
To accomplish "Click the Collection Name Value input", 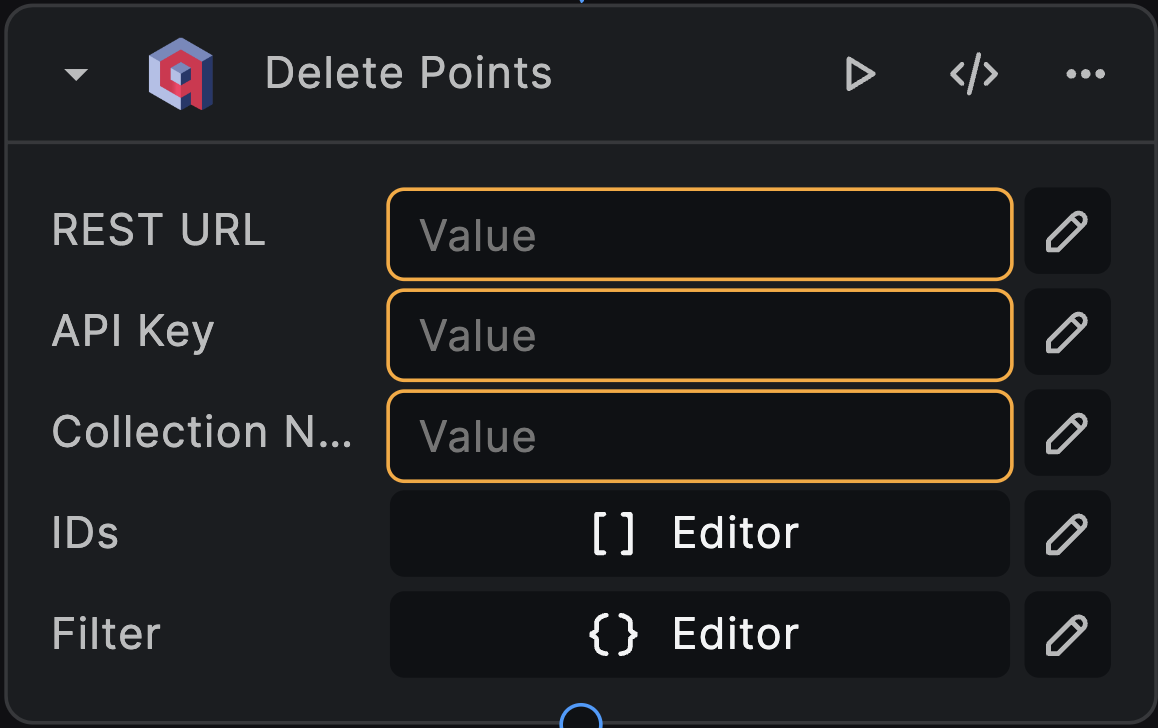I will click(x=699, y=436).
